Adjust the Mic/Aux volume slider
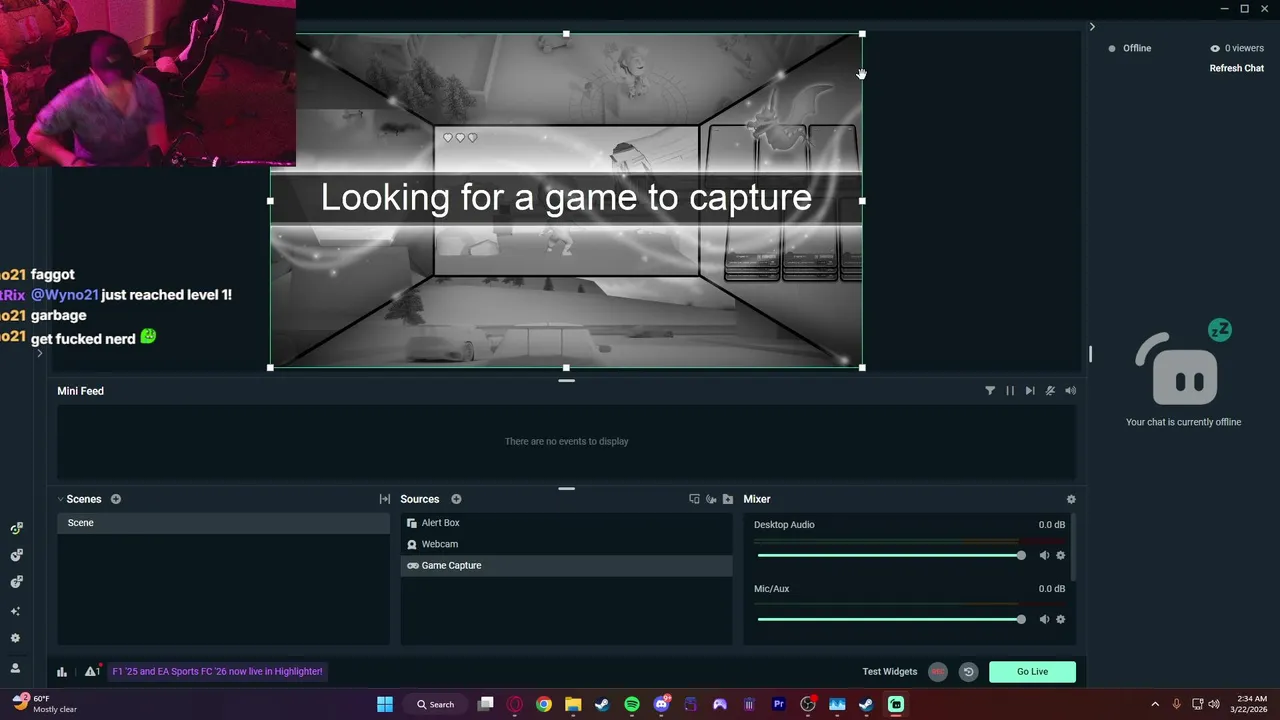The image size is (1280, 720). coord(889,619)
